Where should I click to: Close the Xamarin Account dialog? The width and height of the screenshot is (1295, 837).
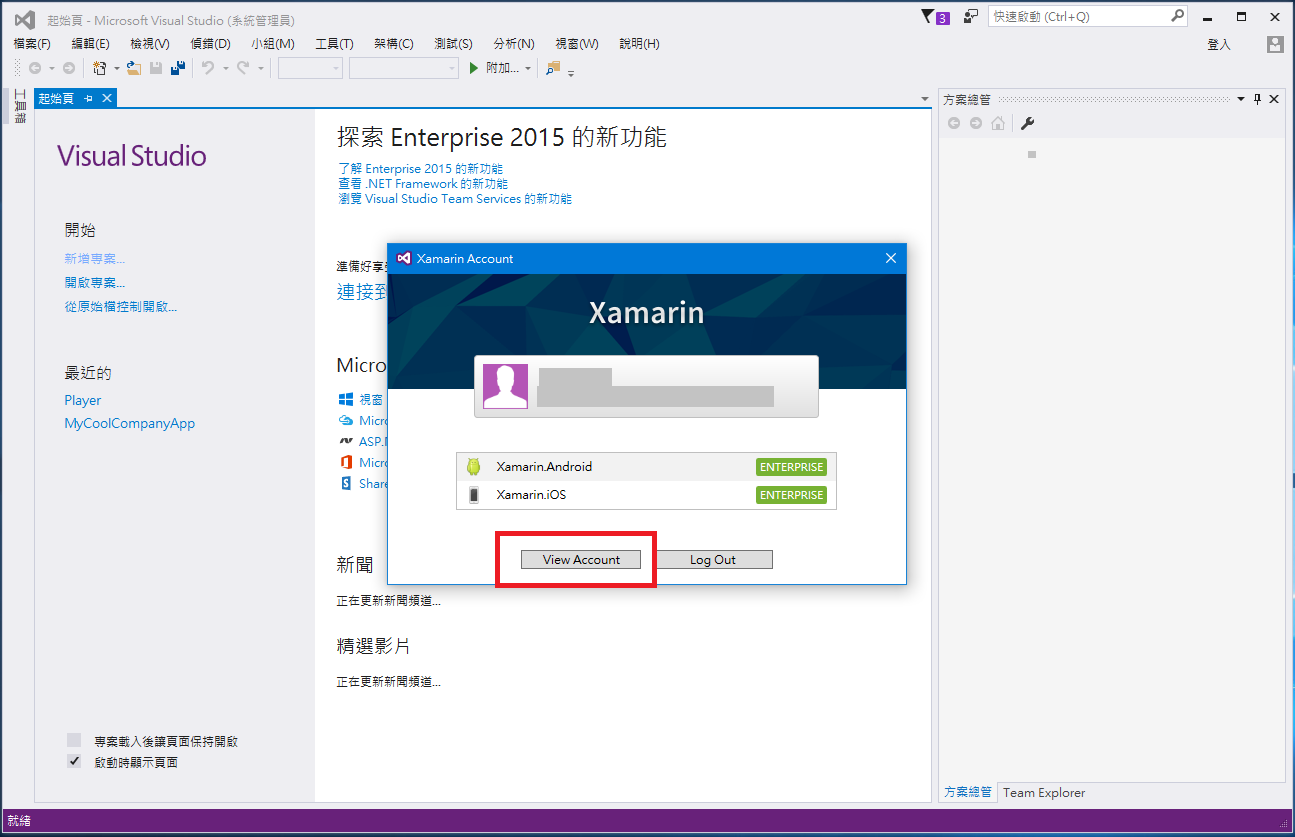click(891, 258)
